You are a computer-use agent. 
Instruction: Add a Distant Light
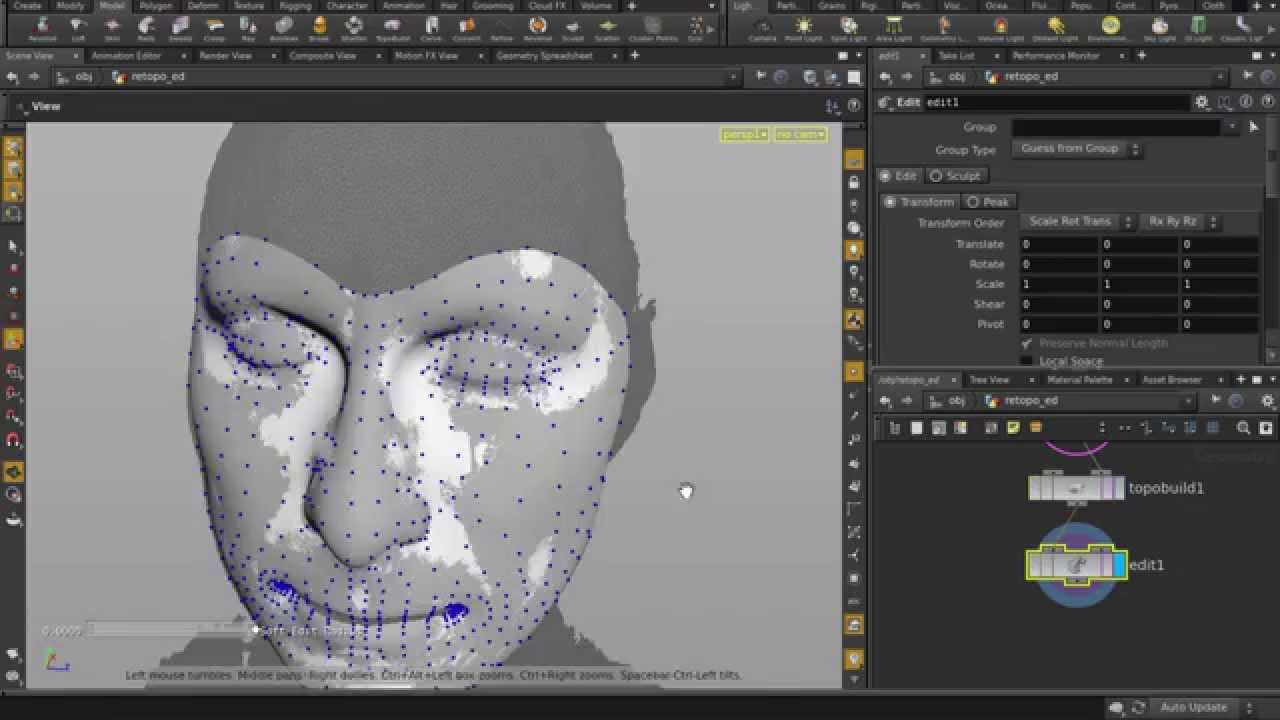pyautogui.click(x=1056, y=28)
